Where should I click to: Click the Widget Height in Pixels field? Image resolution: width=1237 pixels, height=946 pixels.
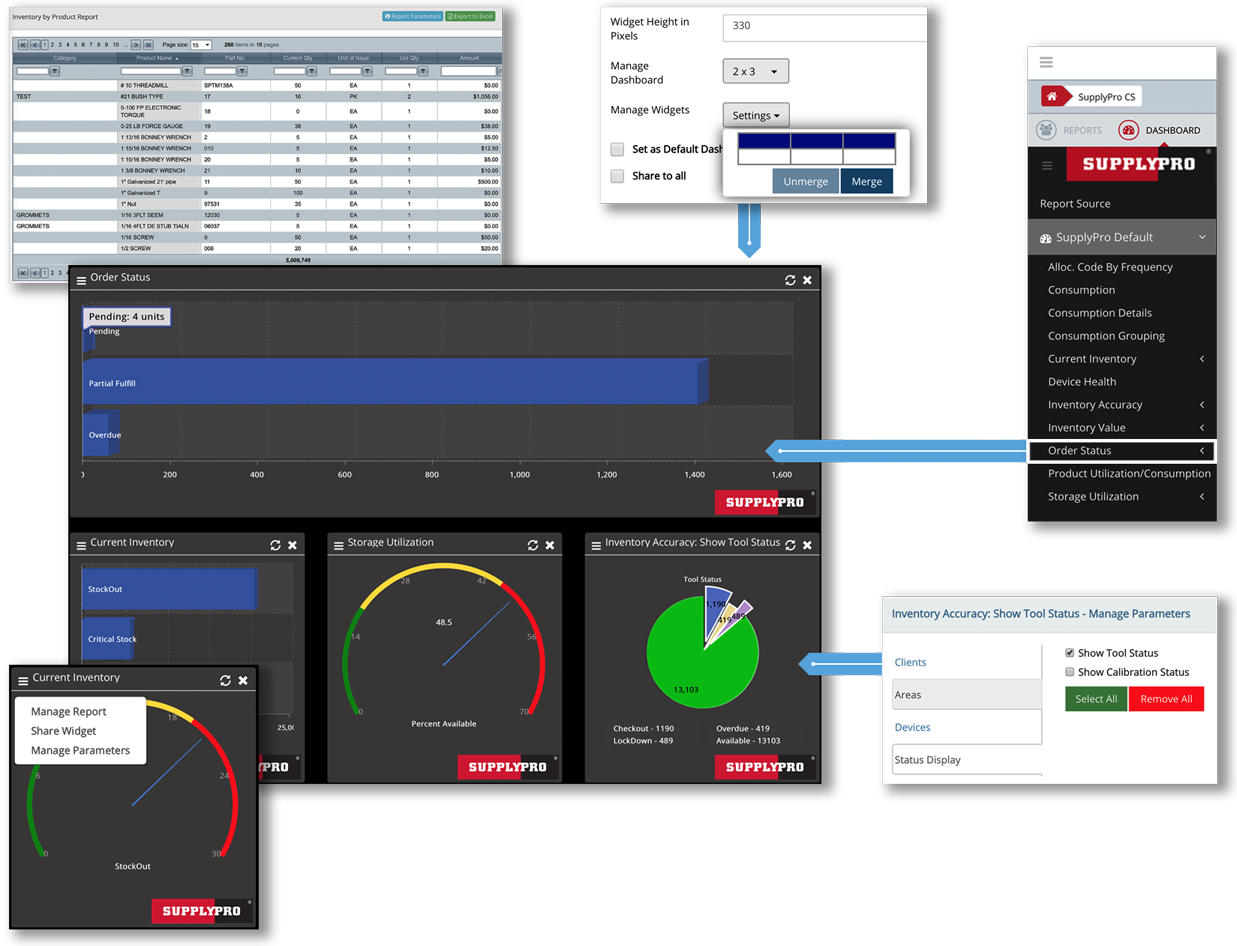825,26
